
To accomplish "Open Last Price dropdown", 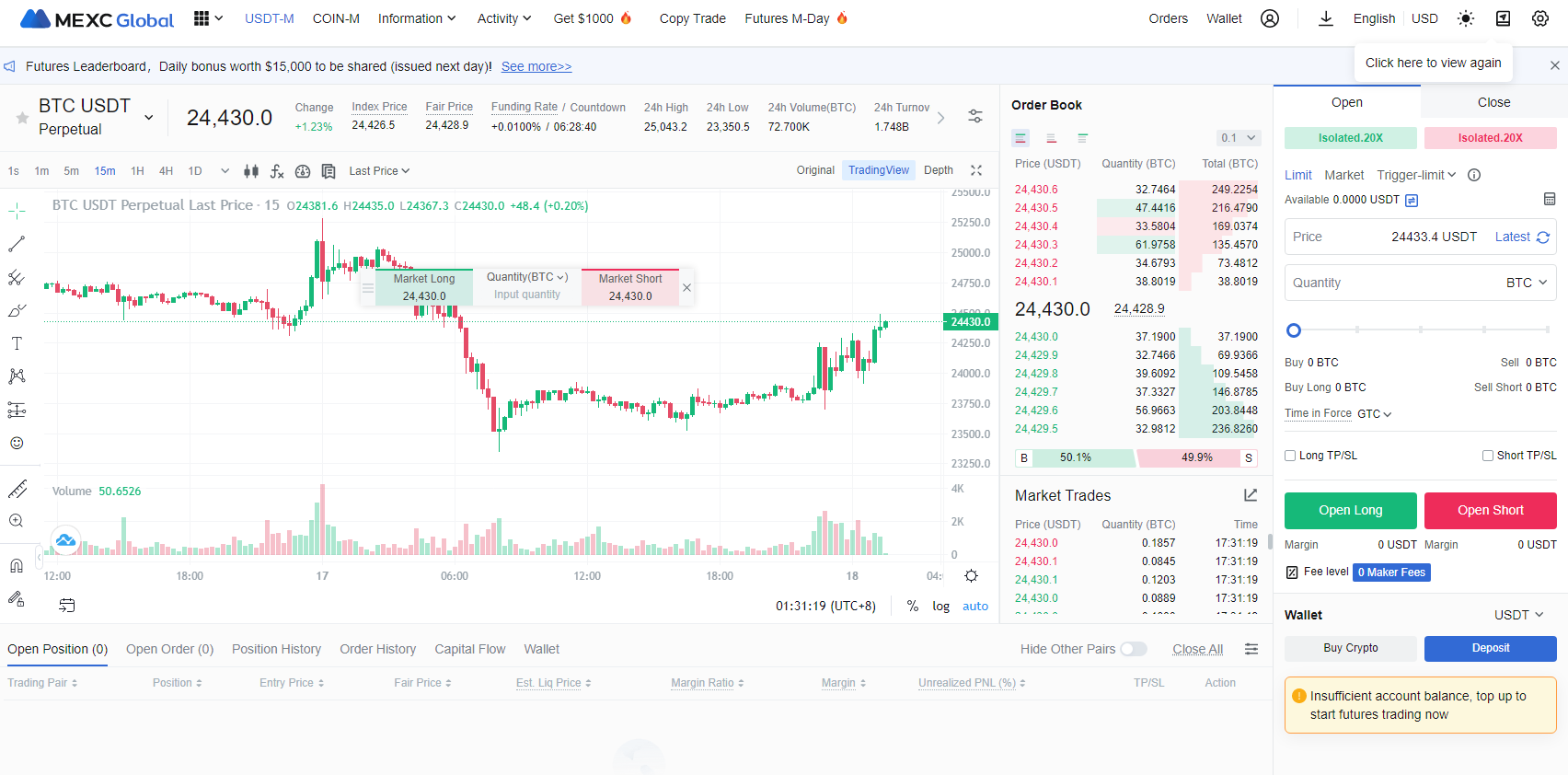I will 379,171.
